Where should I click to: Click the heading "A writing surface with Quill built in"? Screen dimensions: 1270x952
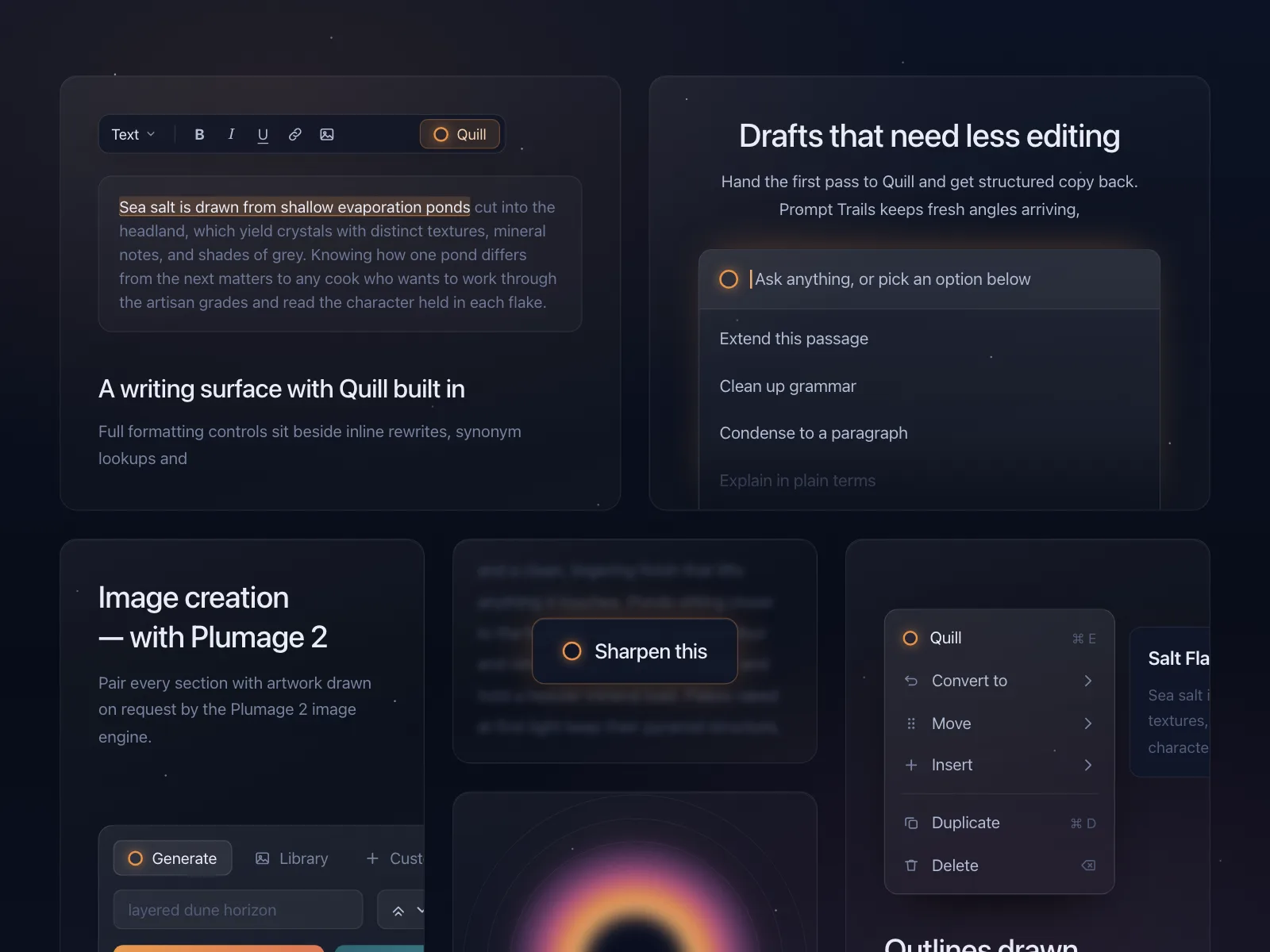[282, 389]
